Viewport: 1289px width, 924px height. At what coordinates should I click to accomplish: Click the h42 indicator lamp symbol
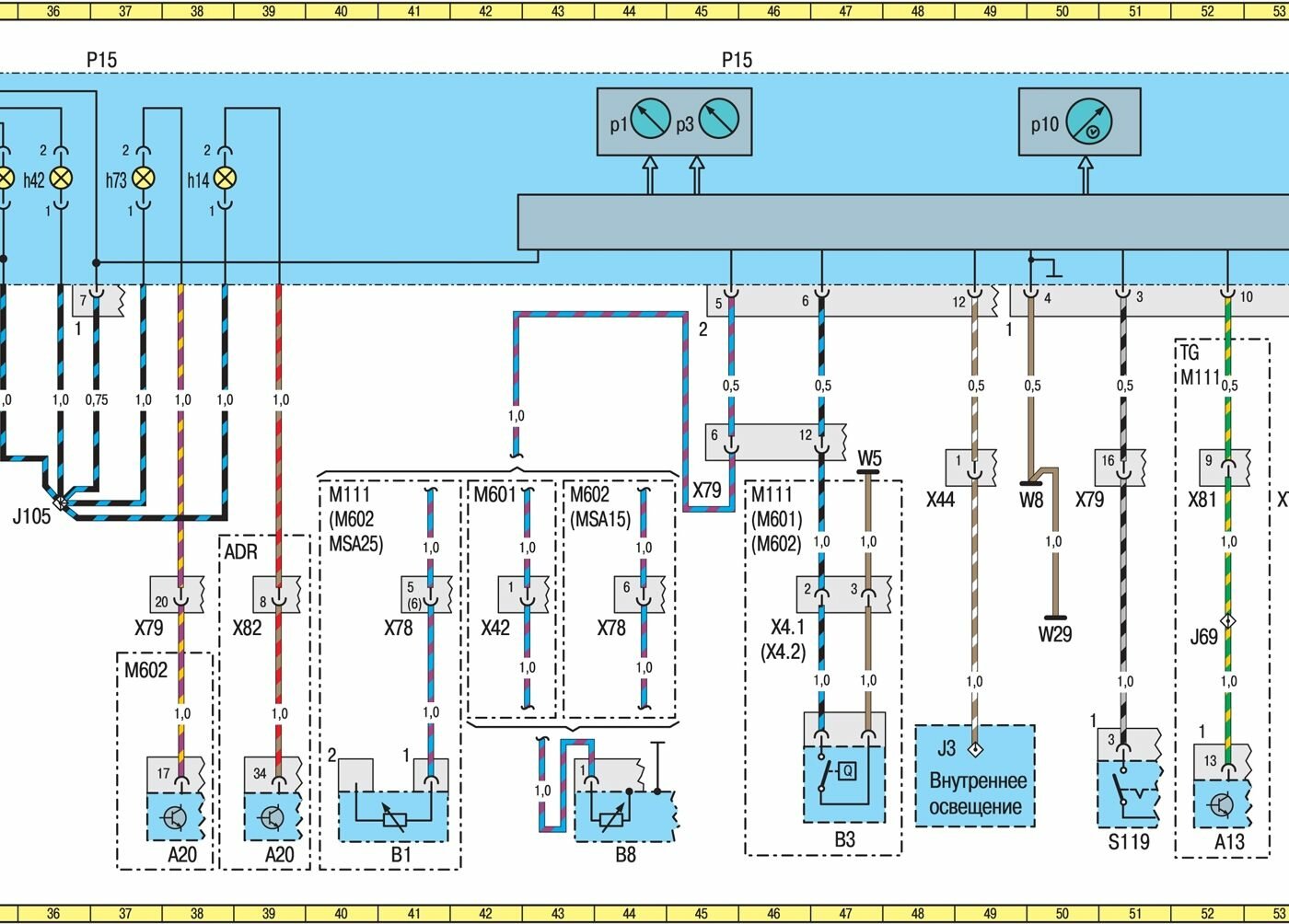tap(61, 179)
